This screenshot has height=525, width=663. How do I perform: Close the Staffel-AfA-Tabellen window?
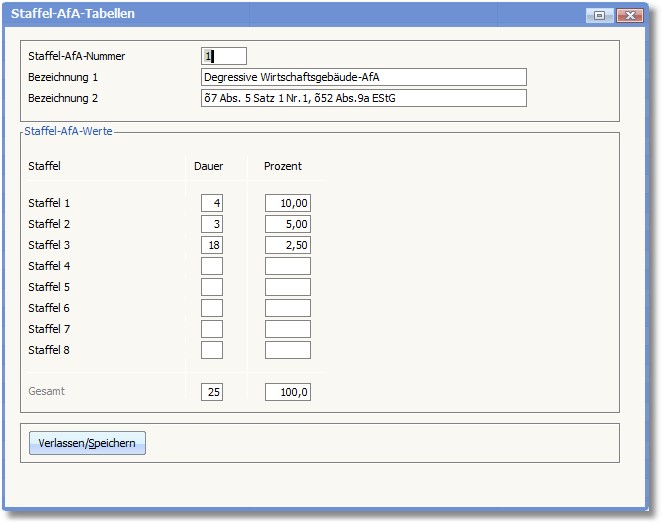(x=628, y=15)
